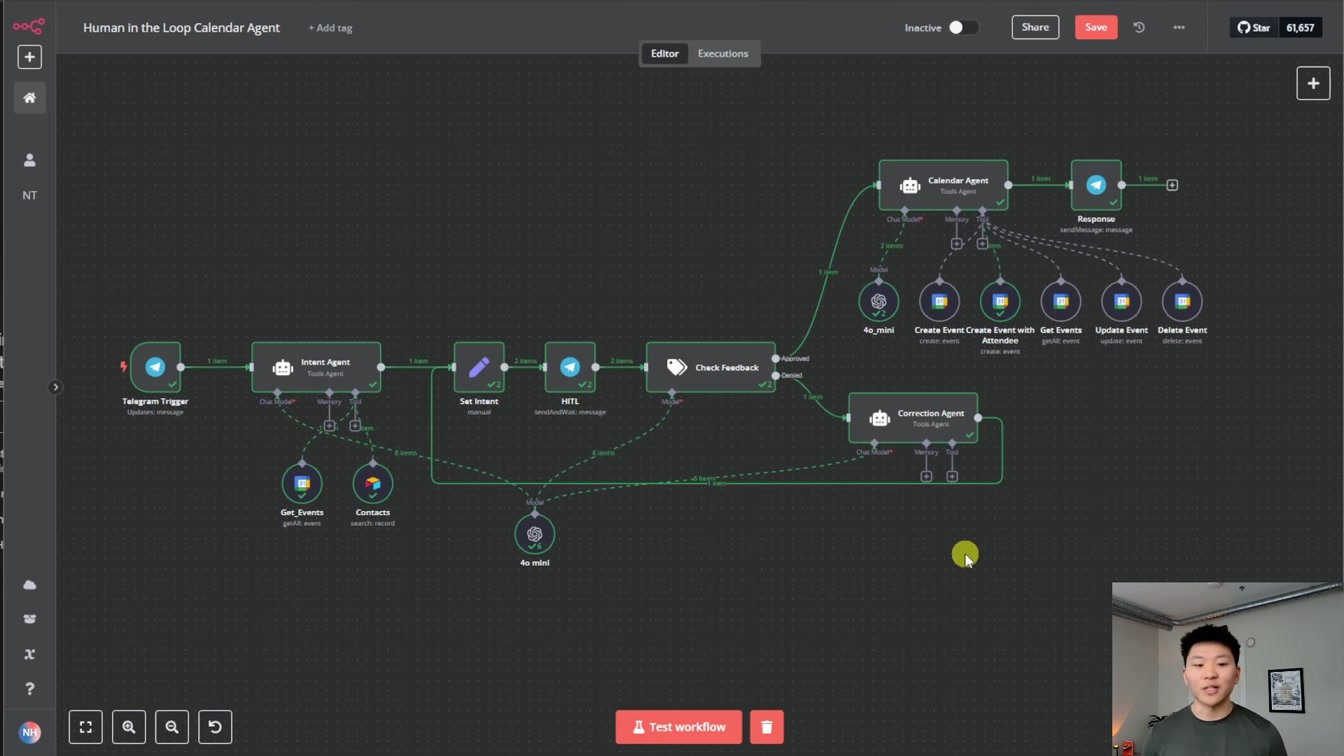Zoom out on the canvas

click(172, 727)
